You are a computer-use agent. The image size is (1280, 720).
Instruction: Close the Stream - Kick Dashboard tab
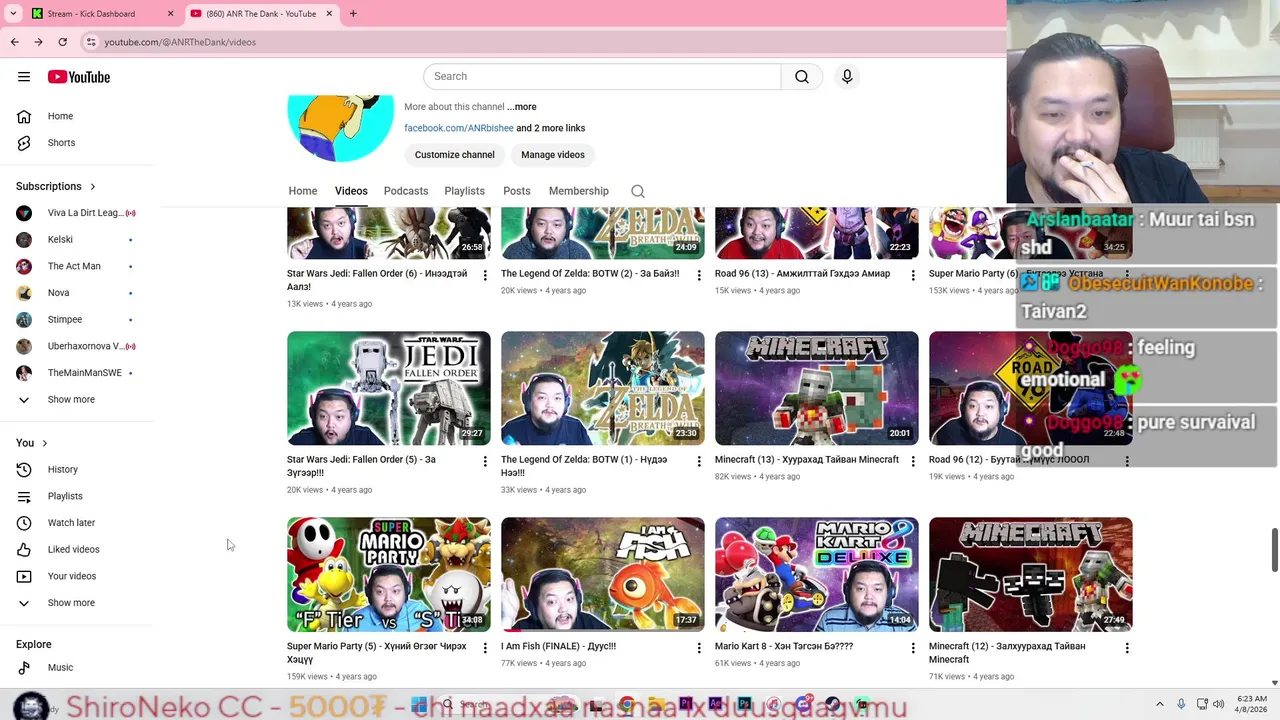coord(170,14)
